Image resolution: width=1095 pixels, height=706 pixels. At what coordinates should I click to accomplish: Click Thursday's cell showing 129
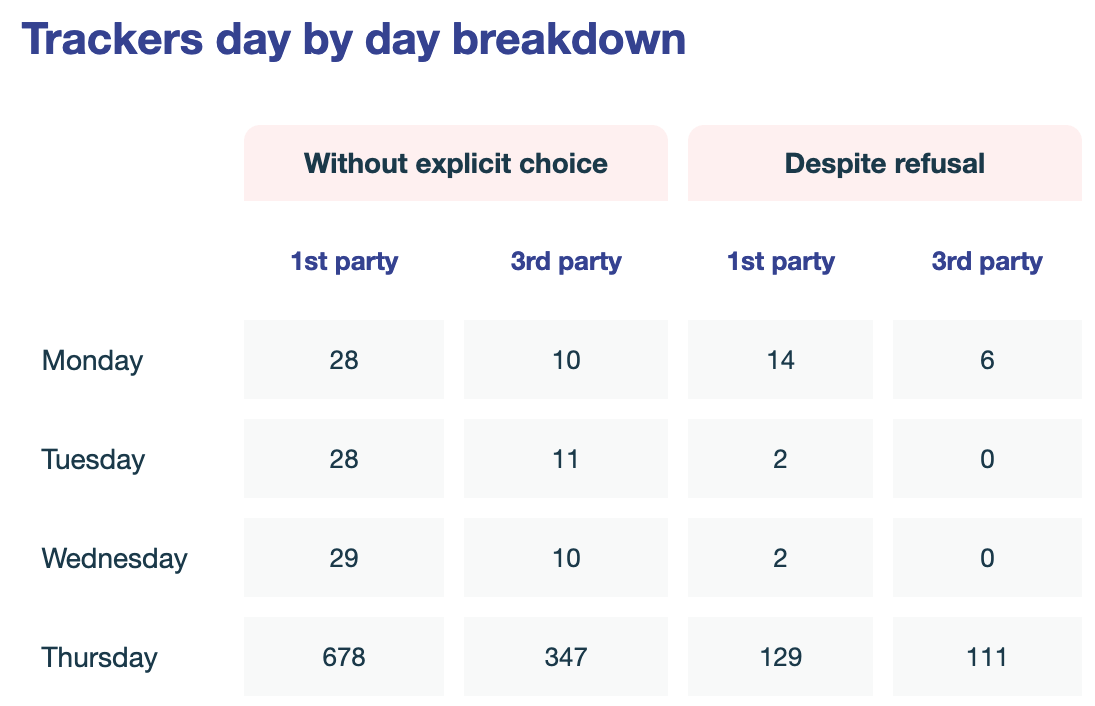[780, 658]
